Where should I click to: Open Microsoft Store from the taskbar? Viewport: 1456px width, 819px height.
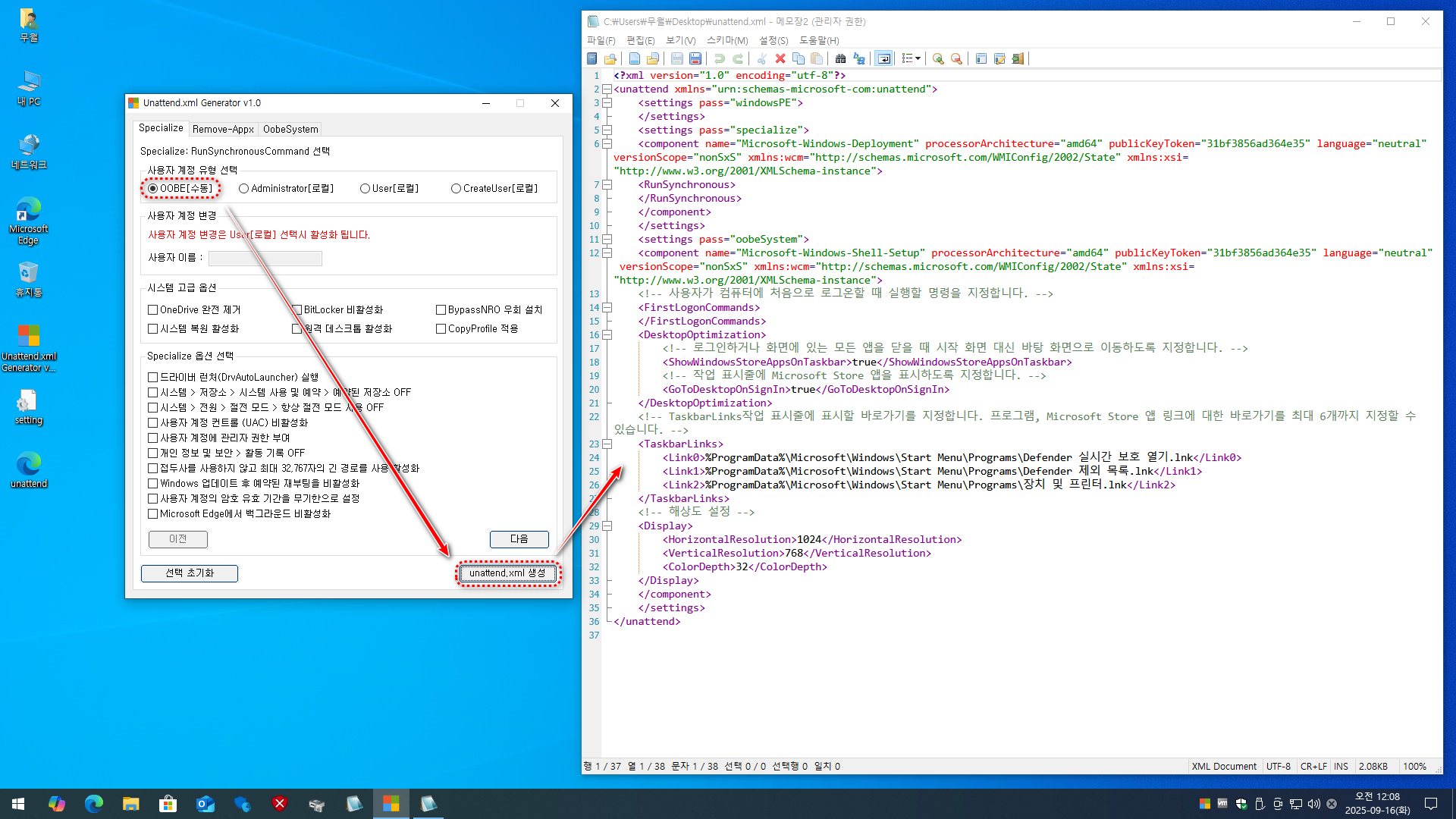click(x=168, y=804)
